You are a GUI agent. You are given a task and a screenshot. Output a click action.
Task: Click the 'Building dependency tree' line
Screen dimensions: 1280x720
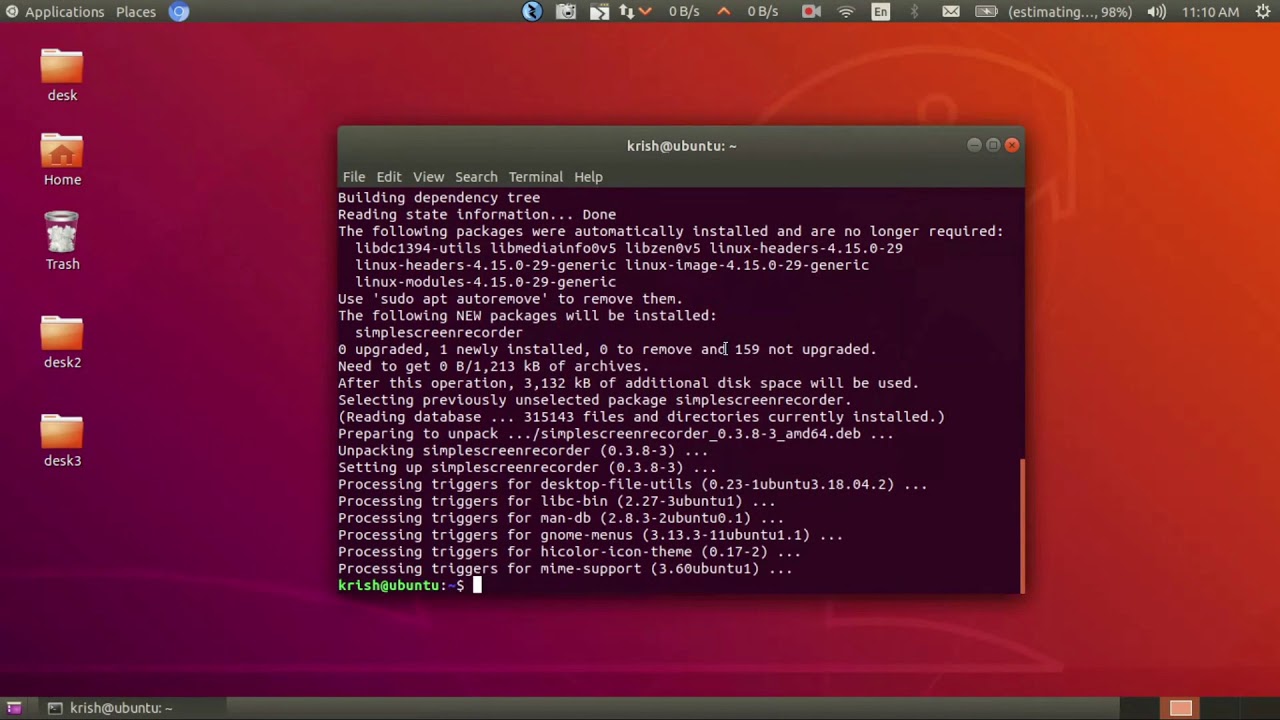coord(439,198)
